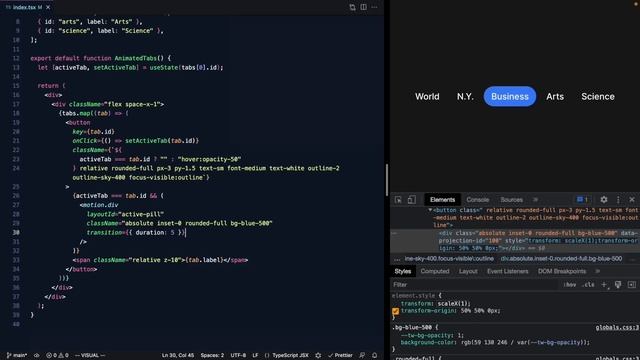Toggle rendering emulations paintbrush icon
The width and height of the screenshot is (640, 360).
[x=618, y=284]
